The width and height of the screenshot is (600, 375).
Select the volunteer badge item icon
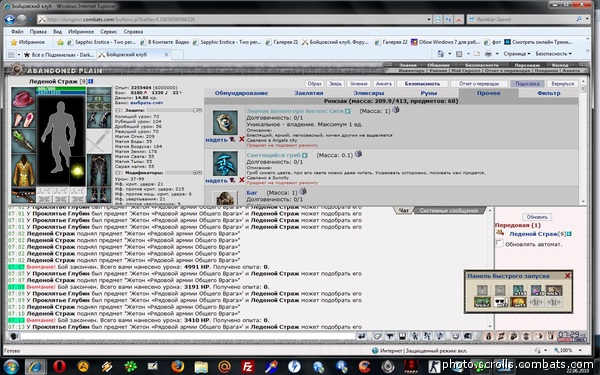[x=225, y=122]
